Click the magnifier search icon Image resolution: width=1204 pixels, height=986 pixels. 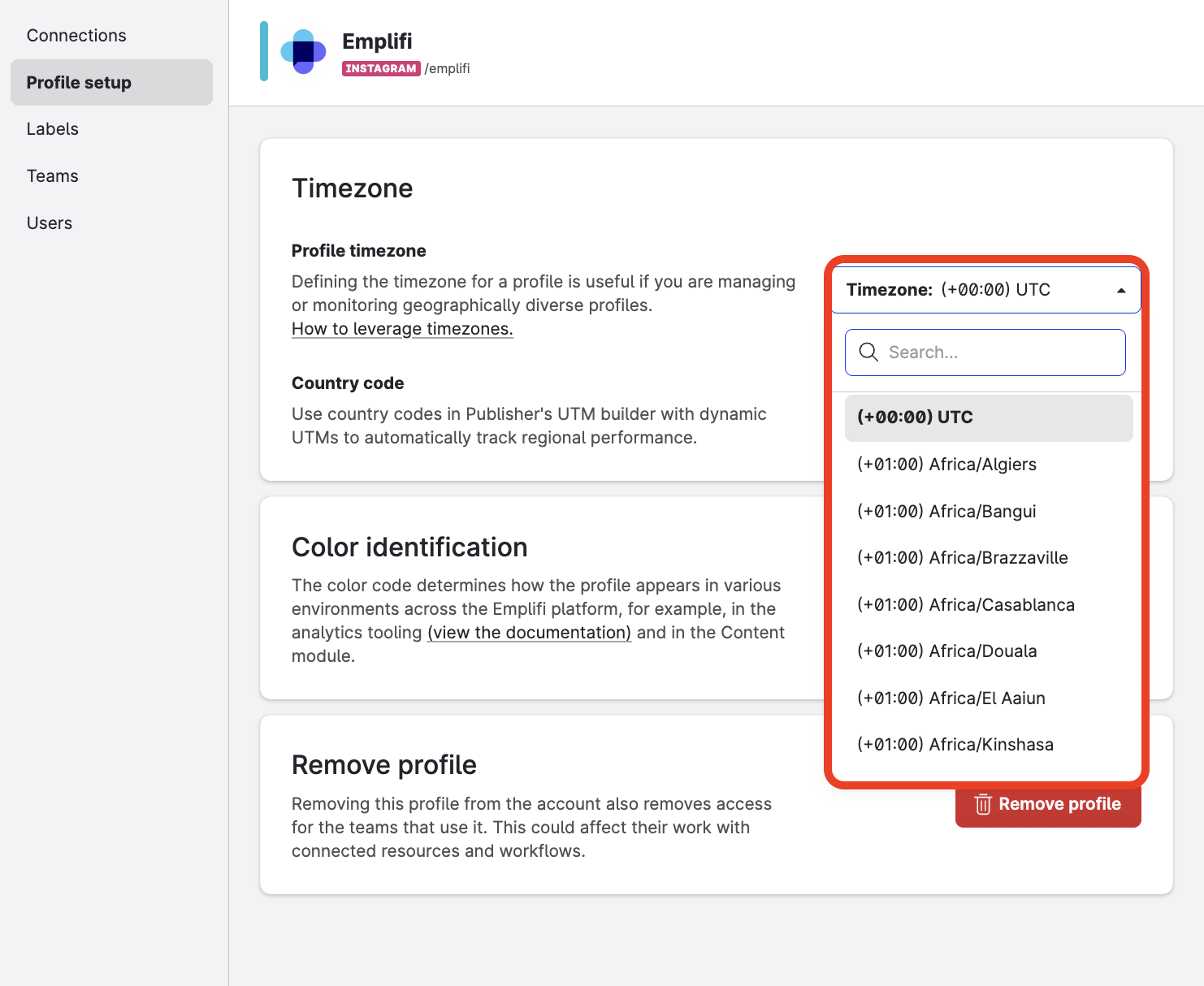pos(868,352)
